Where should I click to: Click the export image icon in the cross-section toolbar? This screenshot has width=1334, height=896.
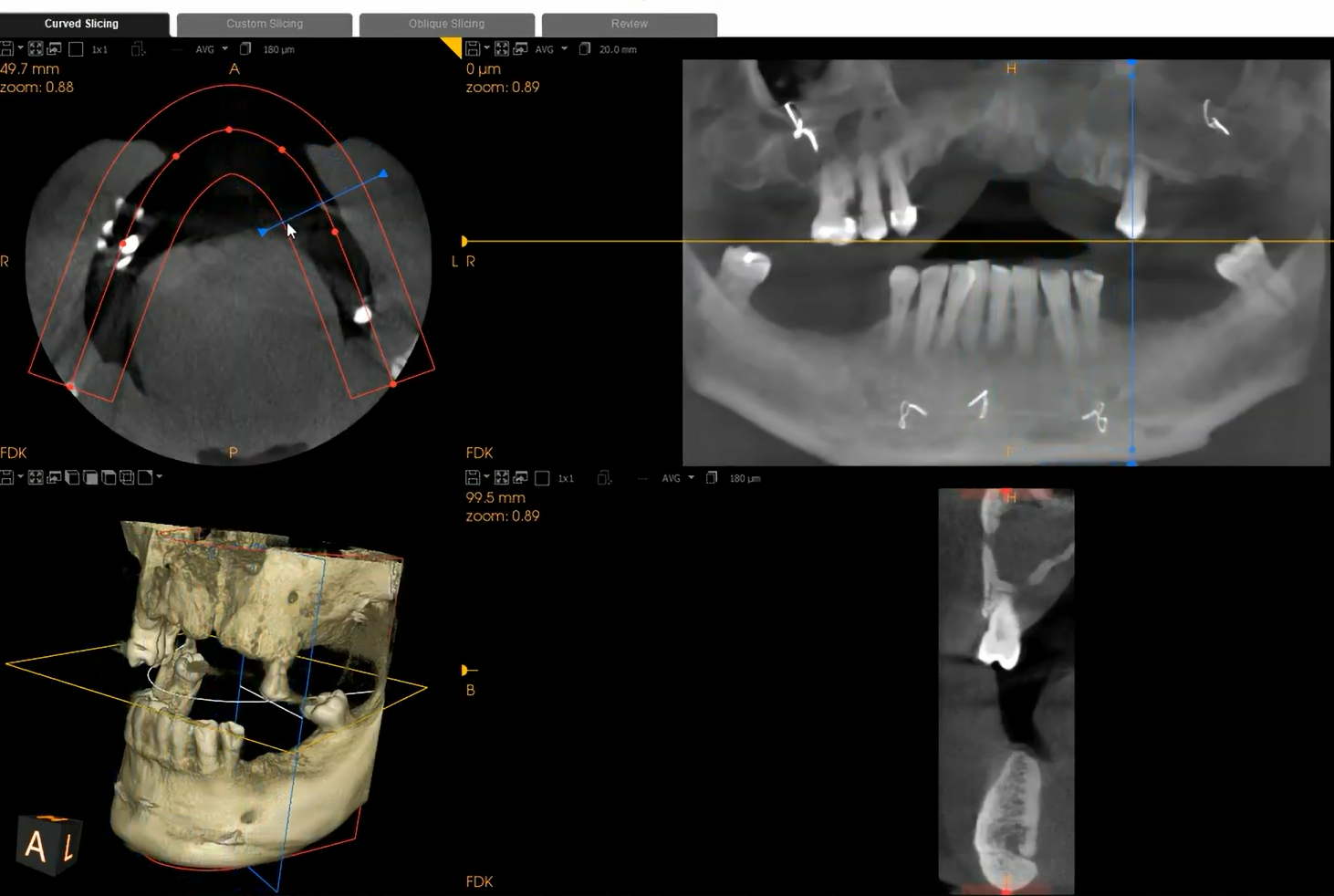tap(520, 478)
